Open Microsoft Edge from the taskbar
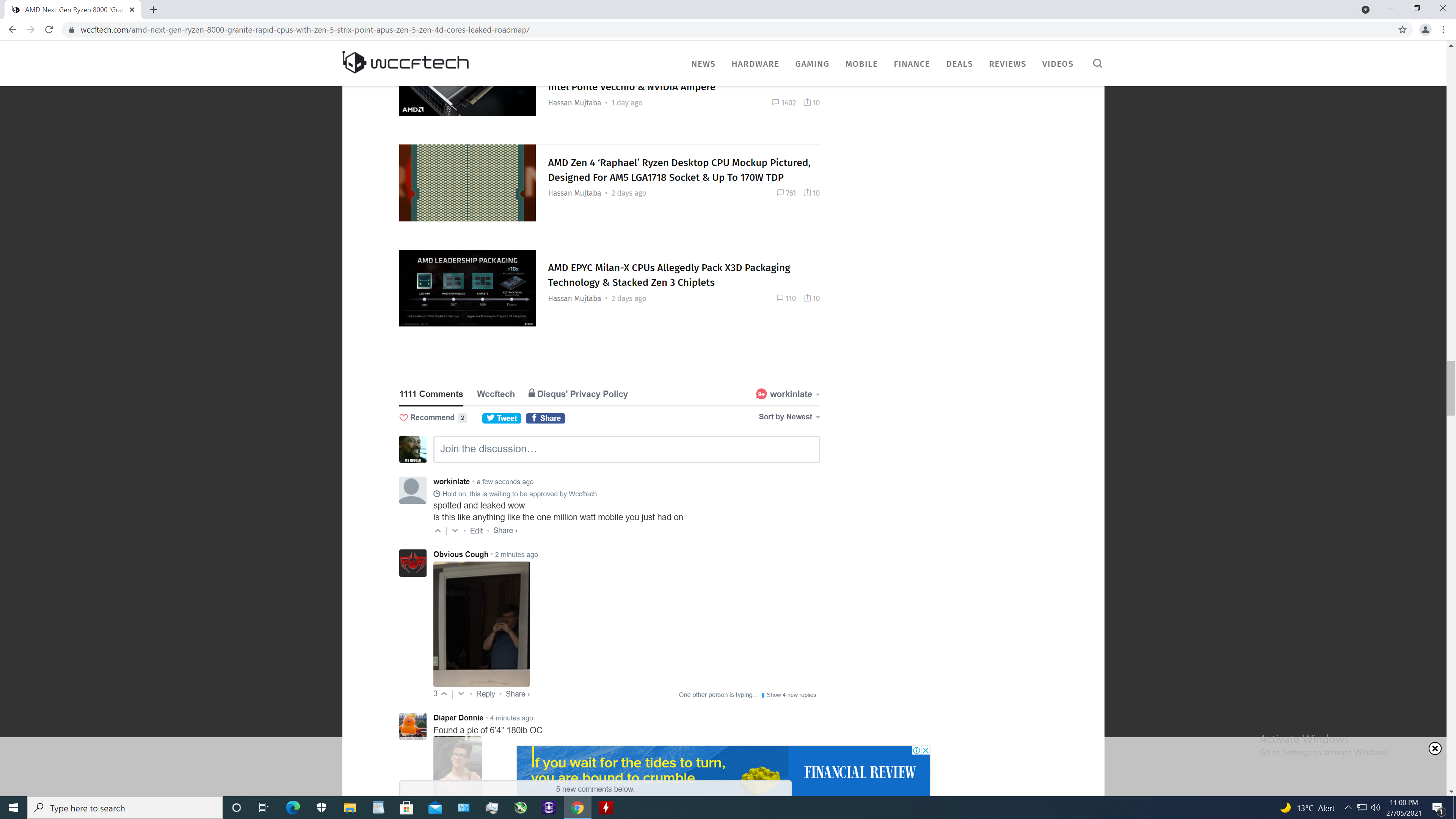Viewport: 1456px width, 819px height. [x=293, y=808]
